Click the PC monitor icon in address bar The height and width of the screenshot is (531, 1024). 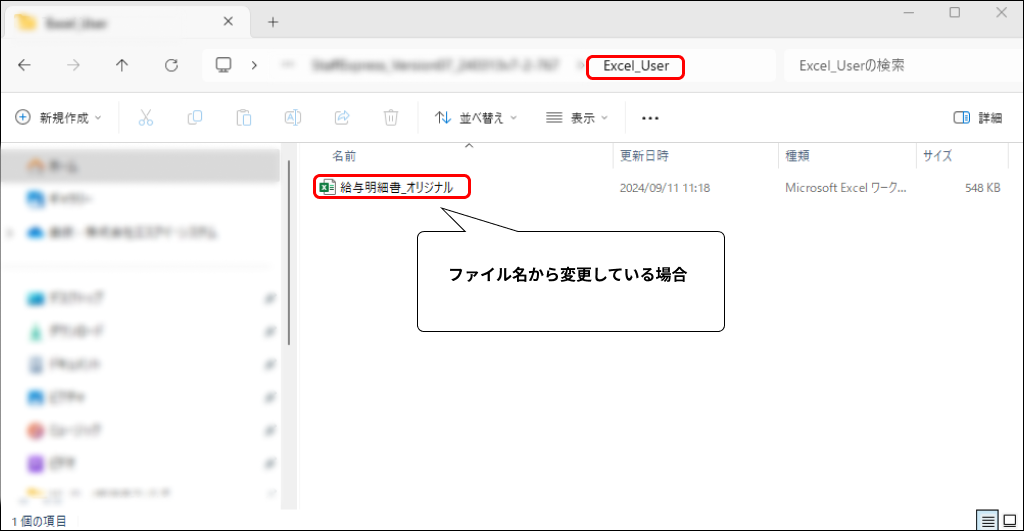click(223, 65)
